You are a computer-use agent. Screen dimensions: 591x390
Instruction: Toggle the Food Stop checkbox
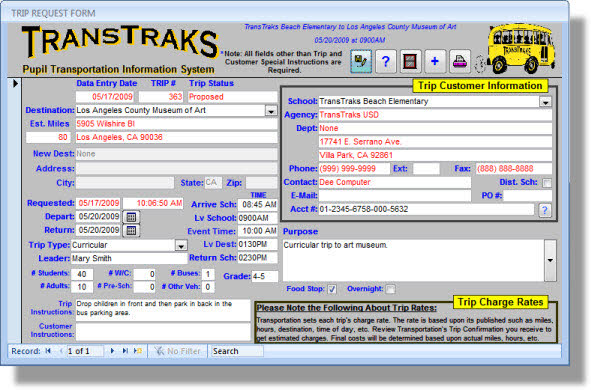[x=332, y=289]
